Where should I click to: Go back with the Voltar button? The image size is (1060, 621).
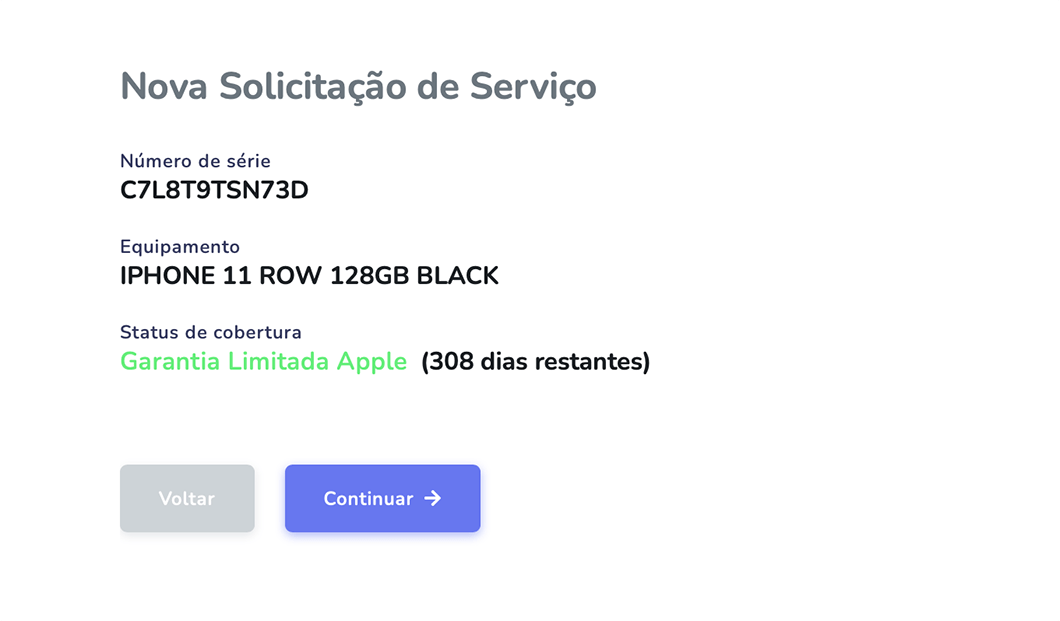coord(187,498)
